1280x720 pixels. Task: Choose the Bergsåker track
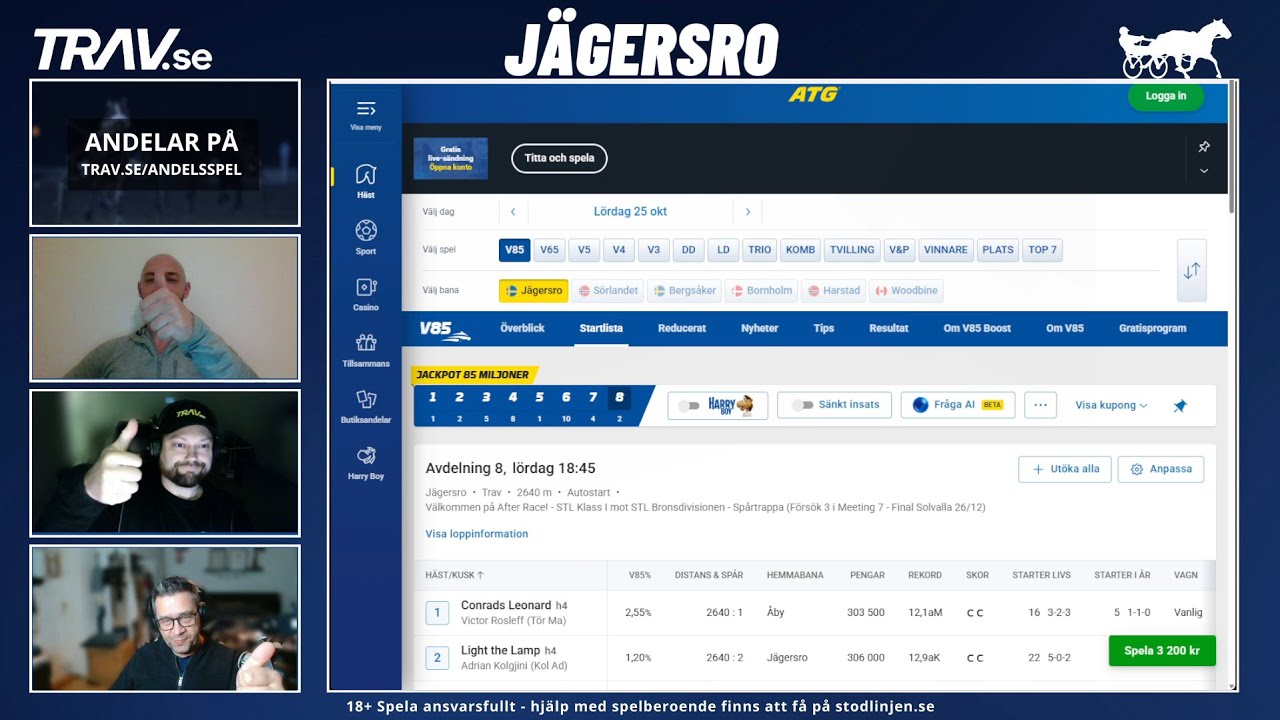(685, 291)
